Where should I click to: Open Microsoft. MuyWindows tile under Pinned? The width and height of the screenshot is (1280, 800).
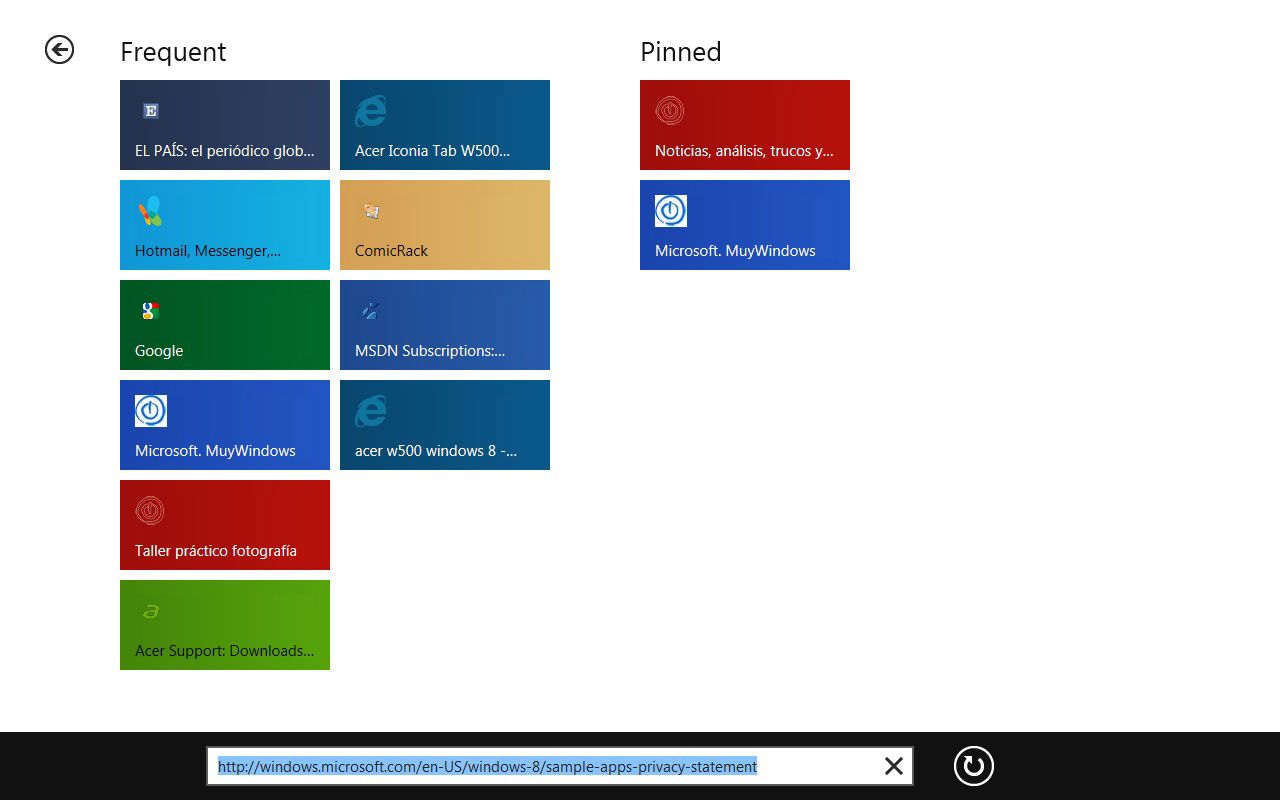point(745,225)
